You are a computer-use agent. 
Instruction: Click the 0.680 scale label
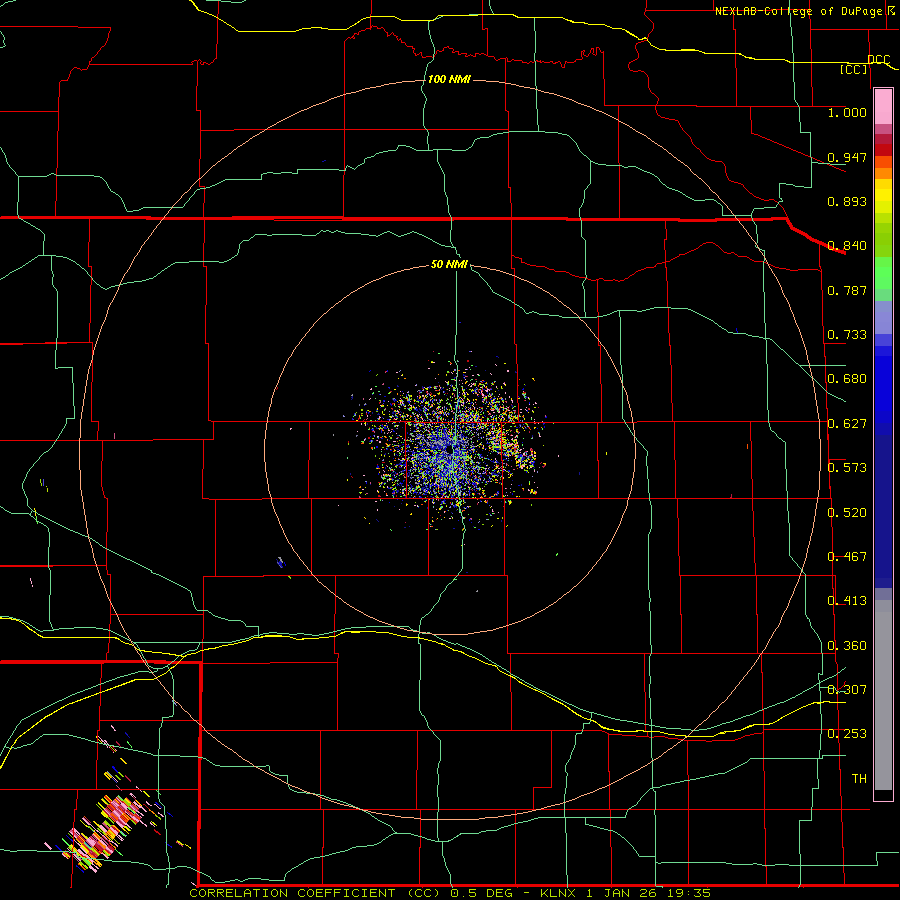click(x=847, y=379)
